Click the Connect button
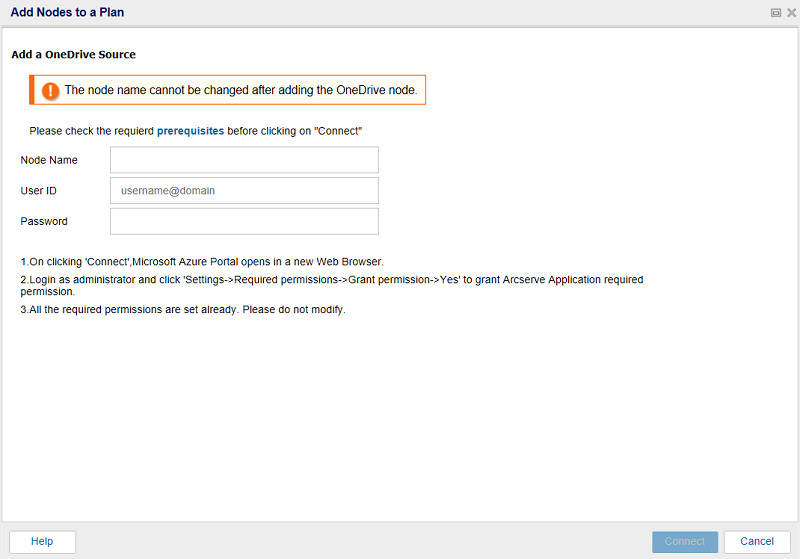800x559 pixels. coord(685,542)
